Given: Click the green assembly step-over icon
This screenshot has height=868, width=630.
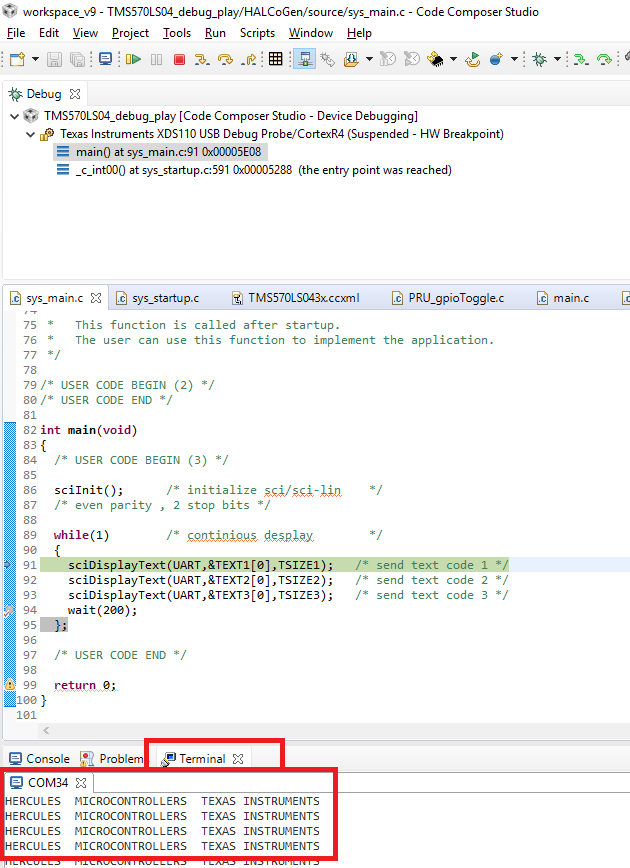Looking at the screenshot, I should [604, 59].
